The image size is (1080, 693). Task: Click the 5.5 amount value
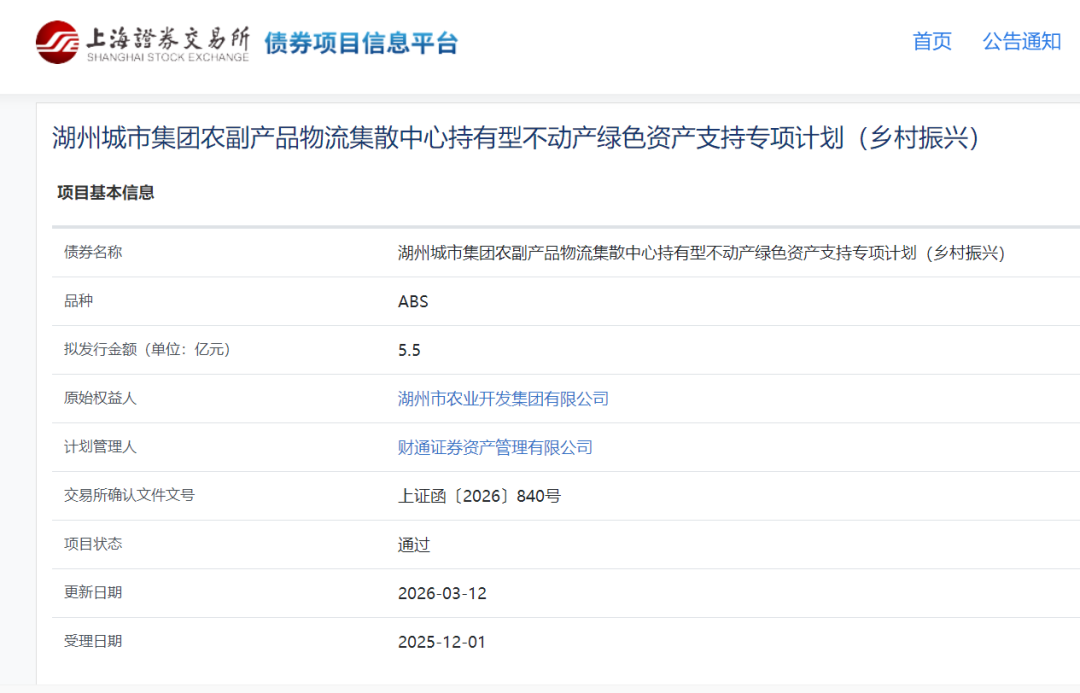pos(409,351)
